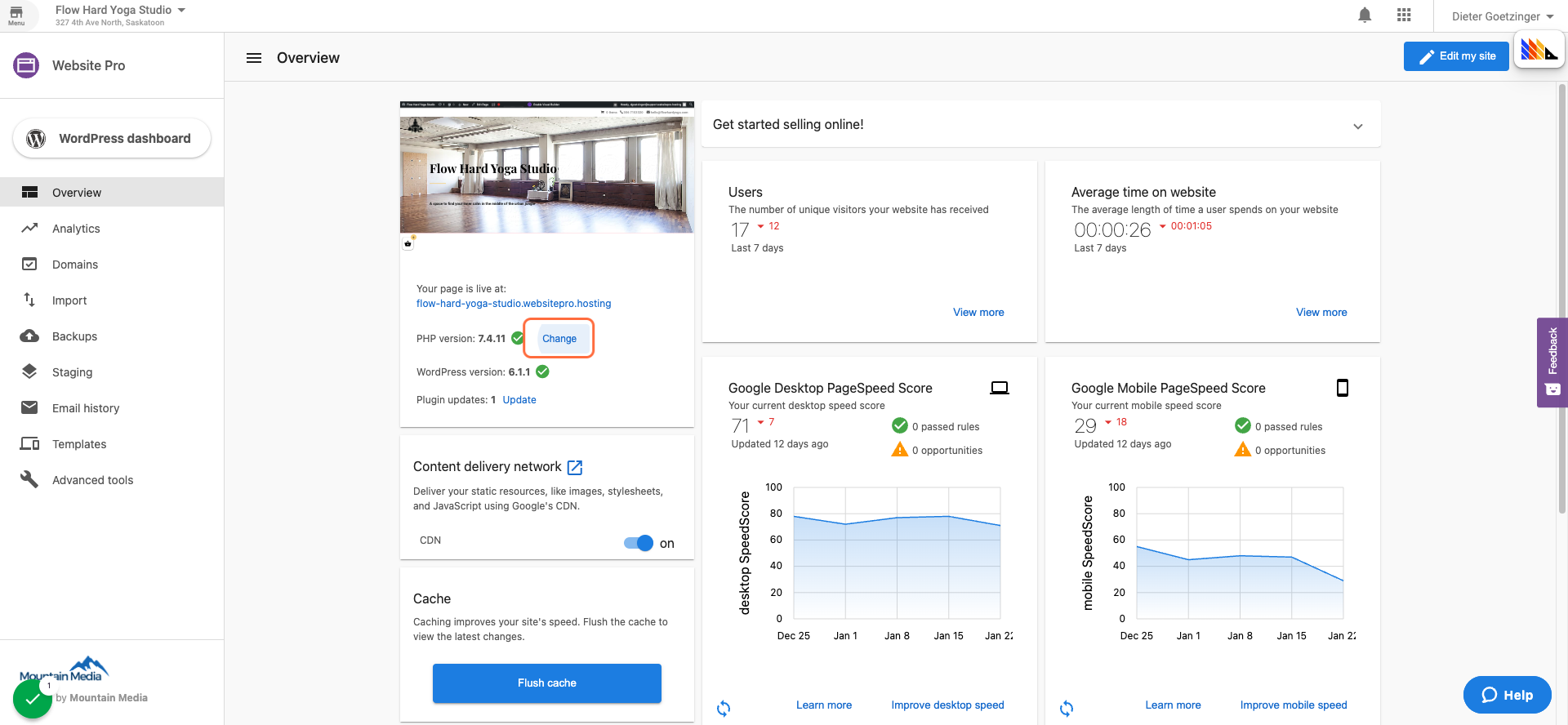
Task: Refresh the desktop PageSpeed score
Action: (724, 708)
